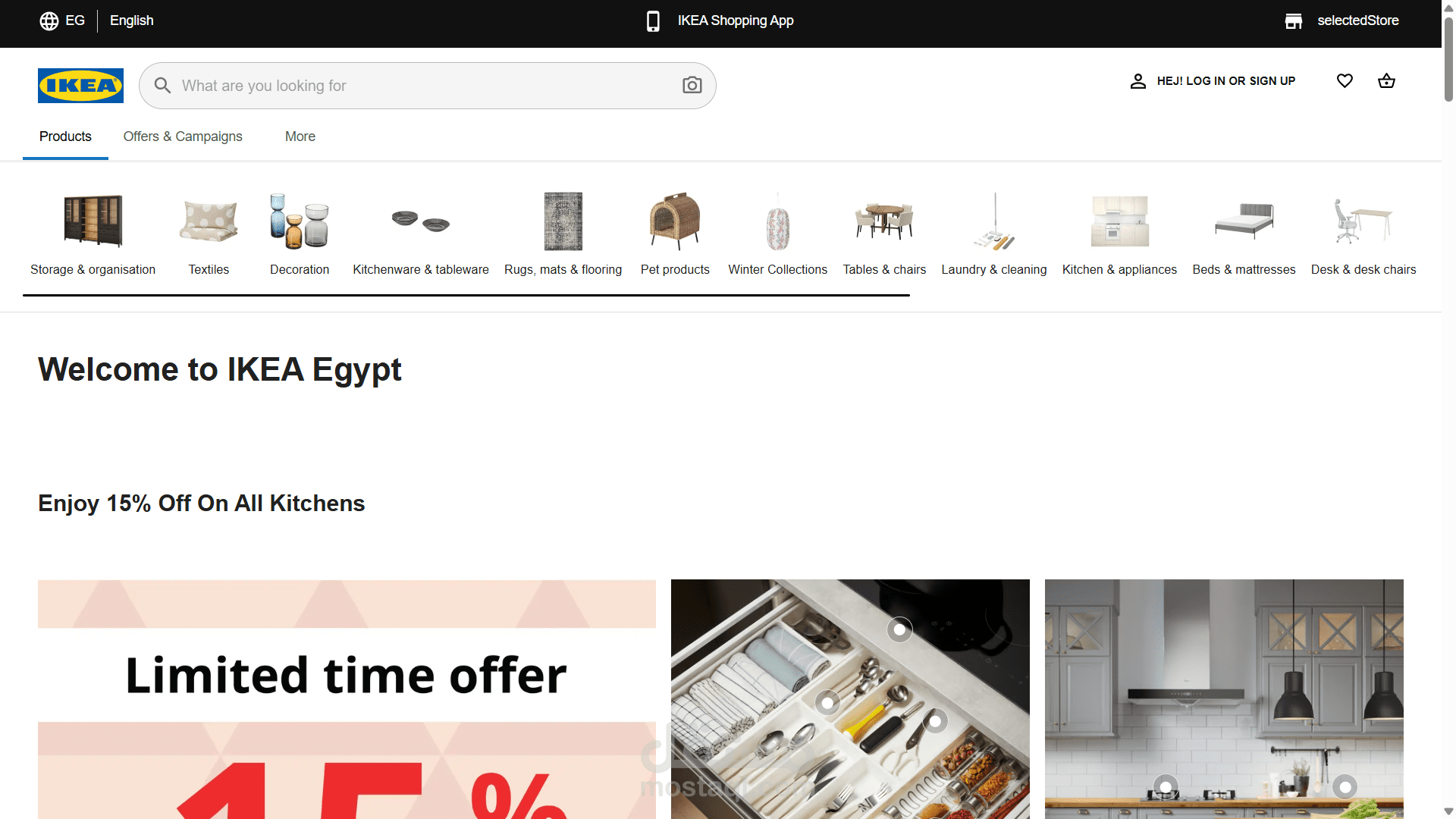Expand the More navigation menu
The height and width of the screenshot is (819, 1456).
point(300,136)
